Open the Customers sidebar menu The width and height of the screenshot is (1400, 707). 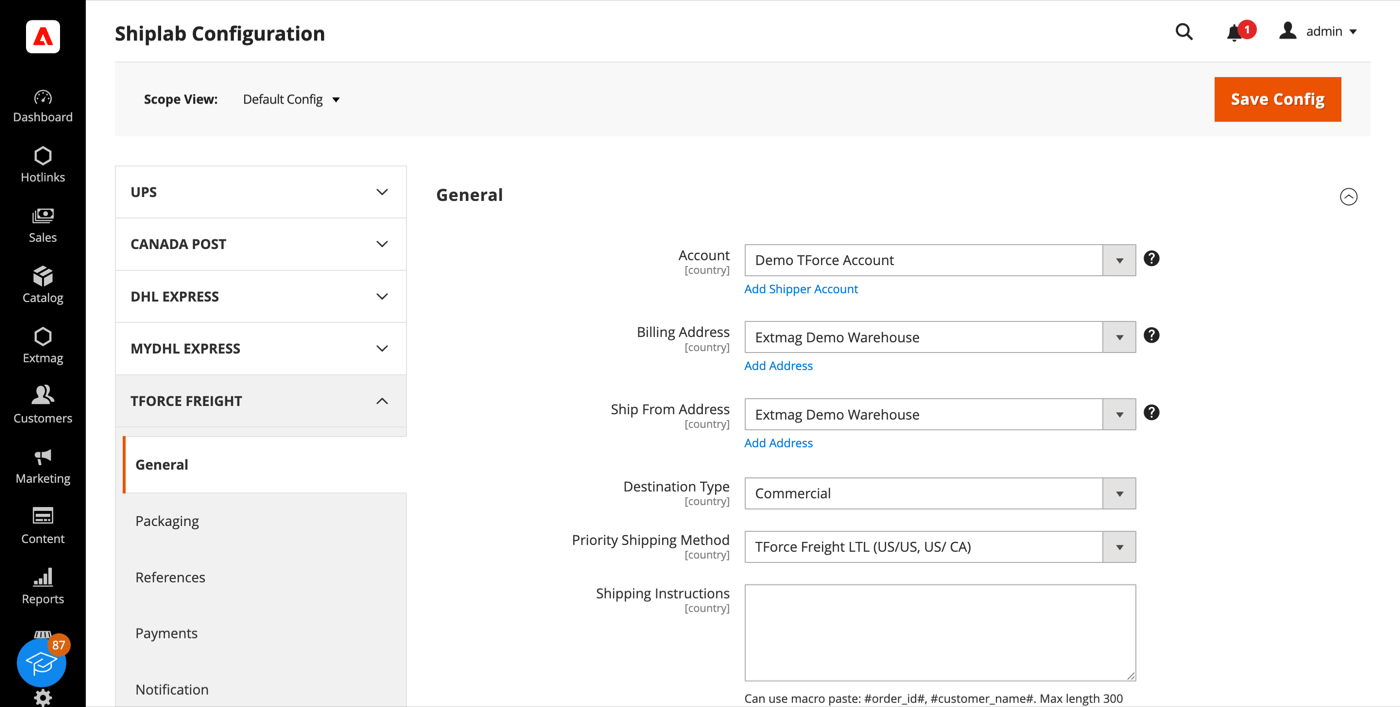[x=43, y=406]
